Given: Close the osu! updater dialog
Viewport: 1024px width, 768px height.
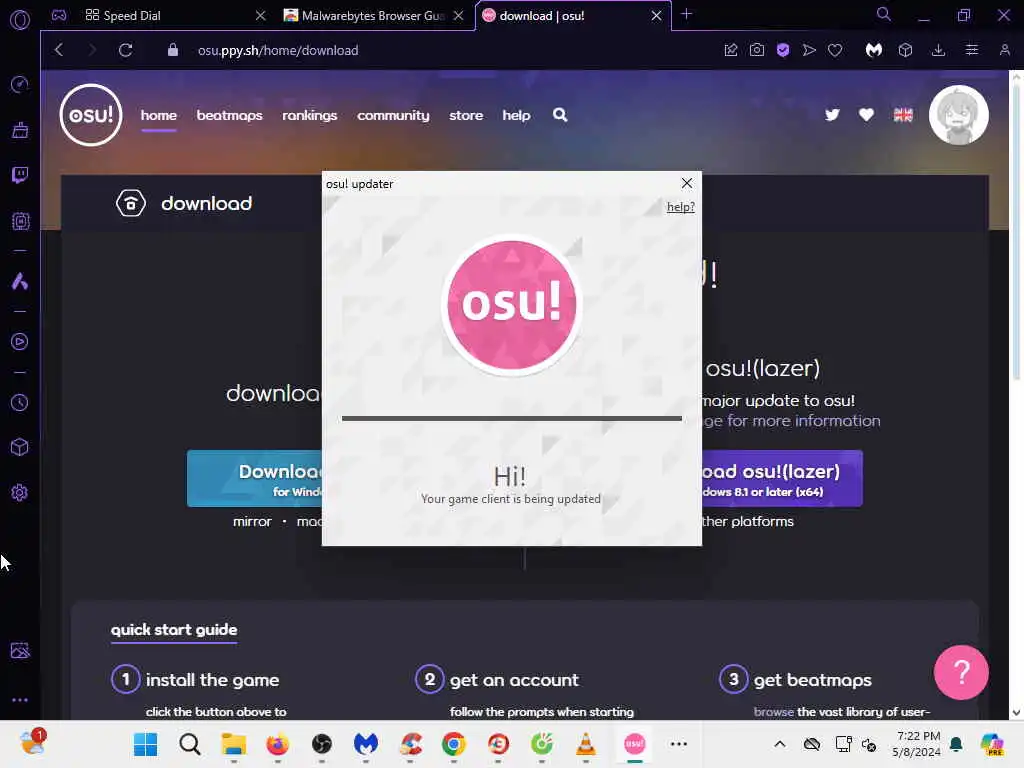Looking at the screenshot, I should pos(687,184).
